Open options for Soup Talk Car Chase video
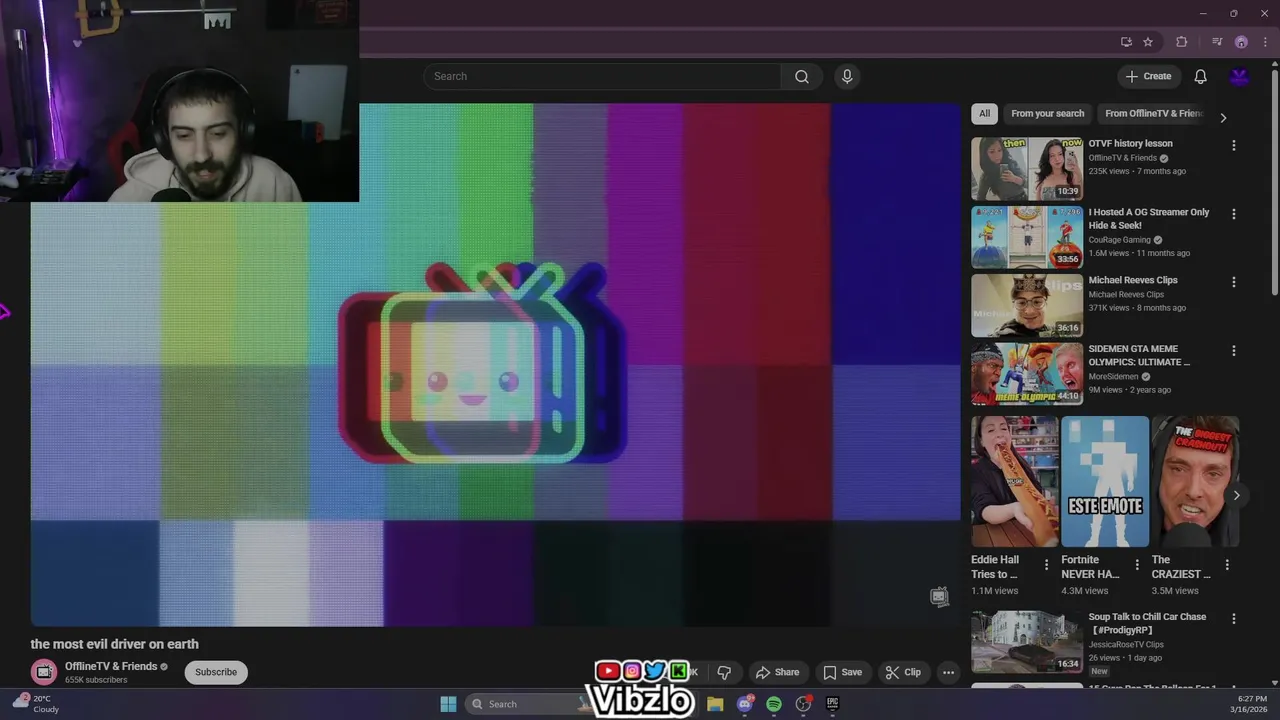The image size is (1280, 720). [x=1233, y=619]
